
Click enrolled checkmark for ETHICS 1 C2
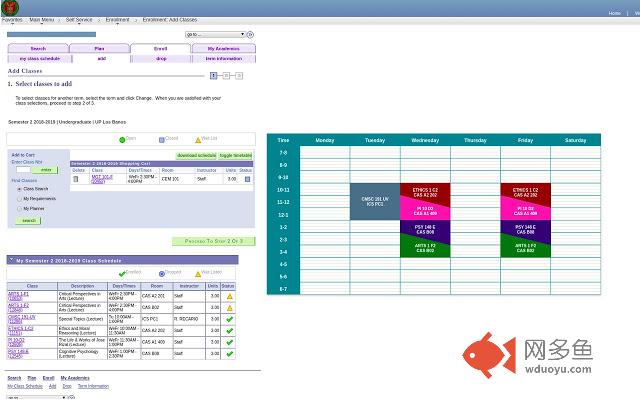(x=229, y=331)
